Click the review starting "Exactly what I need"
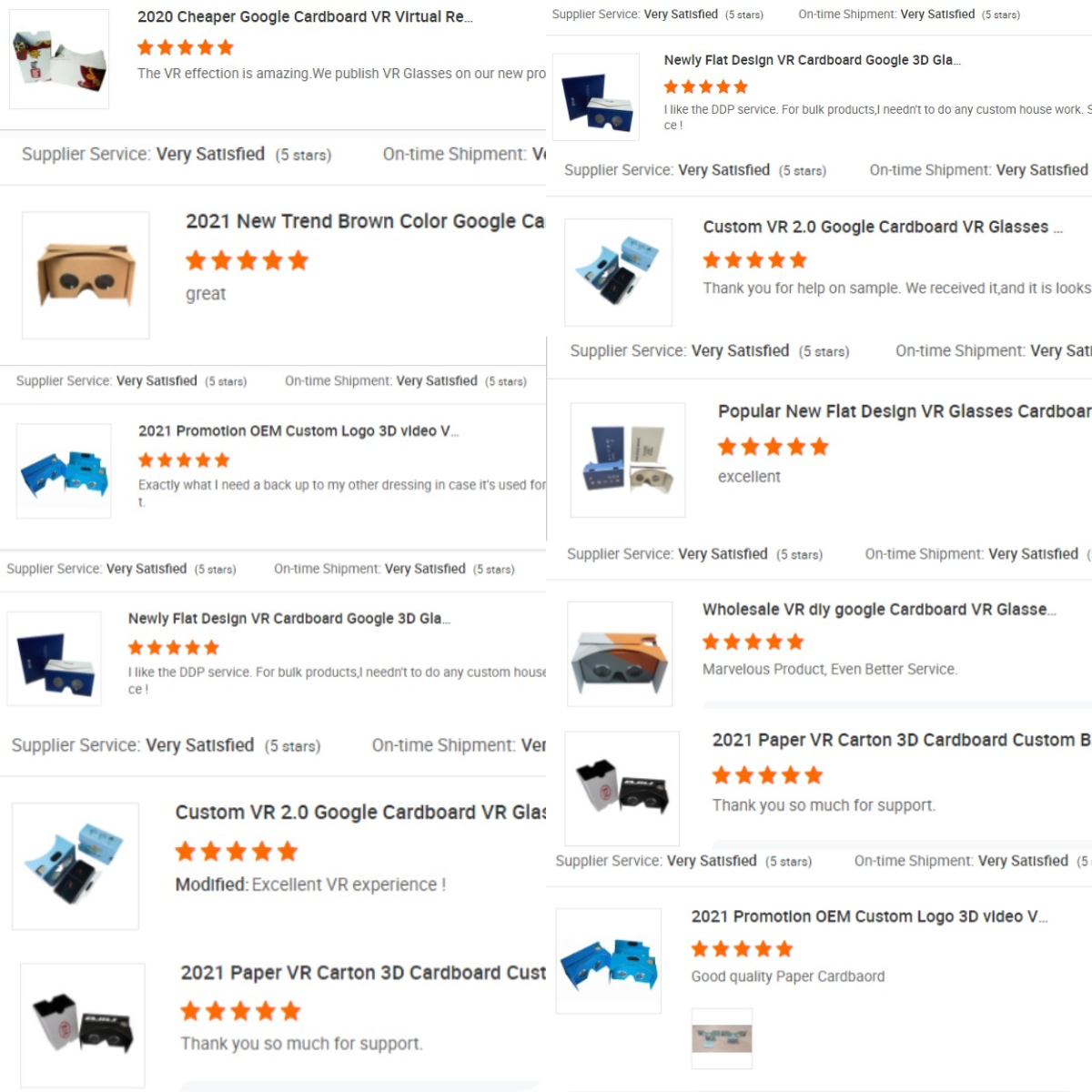Viewport: 1092px width, 1092px height. tap(342, 493)
